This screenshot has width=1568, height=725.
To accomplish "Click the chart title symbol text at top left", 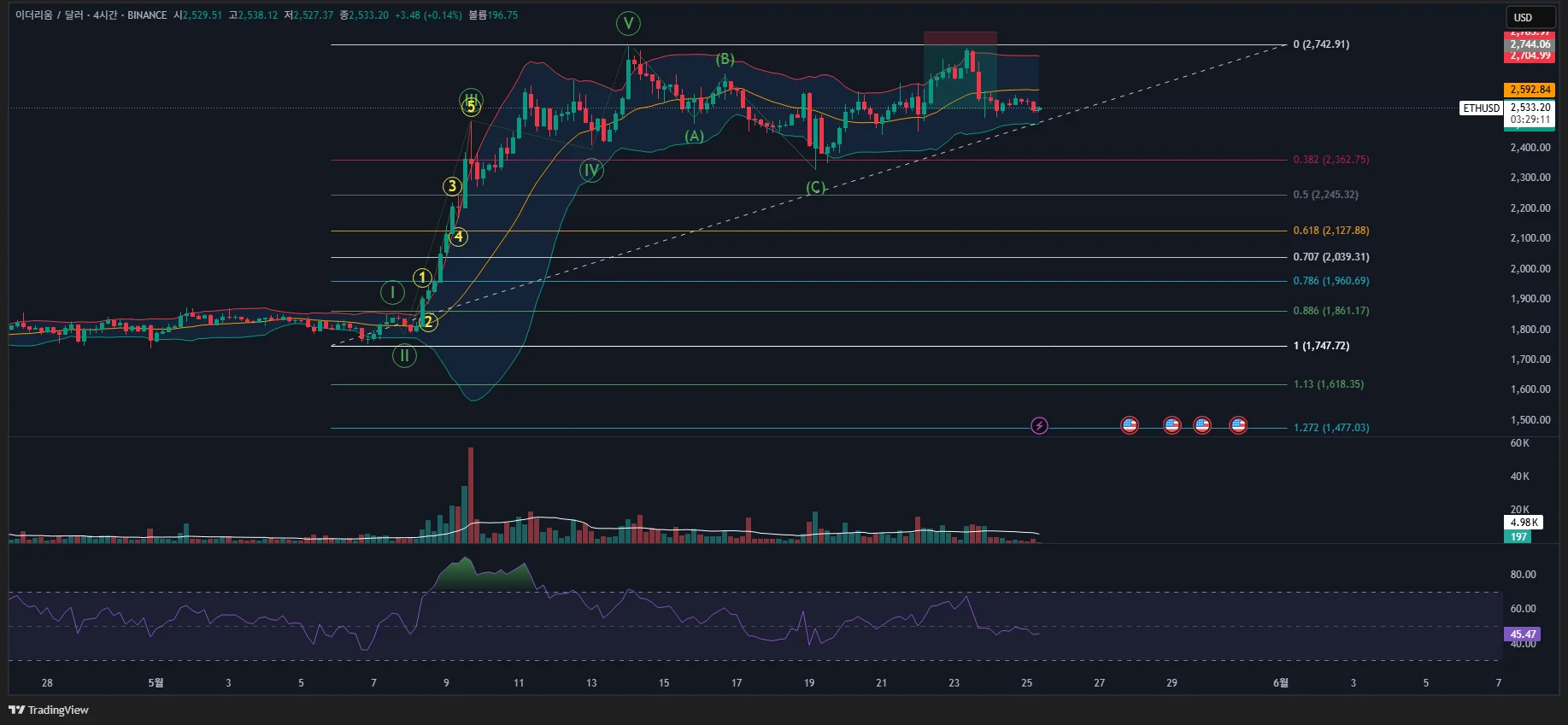I will (91, 15).
